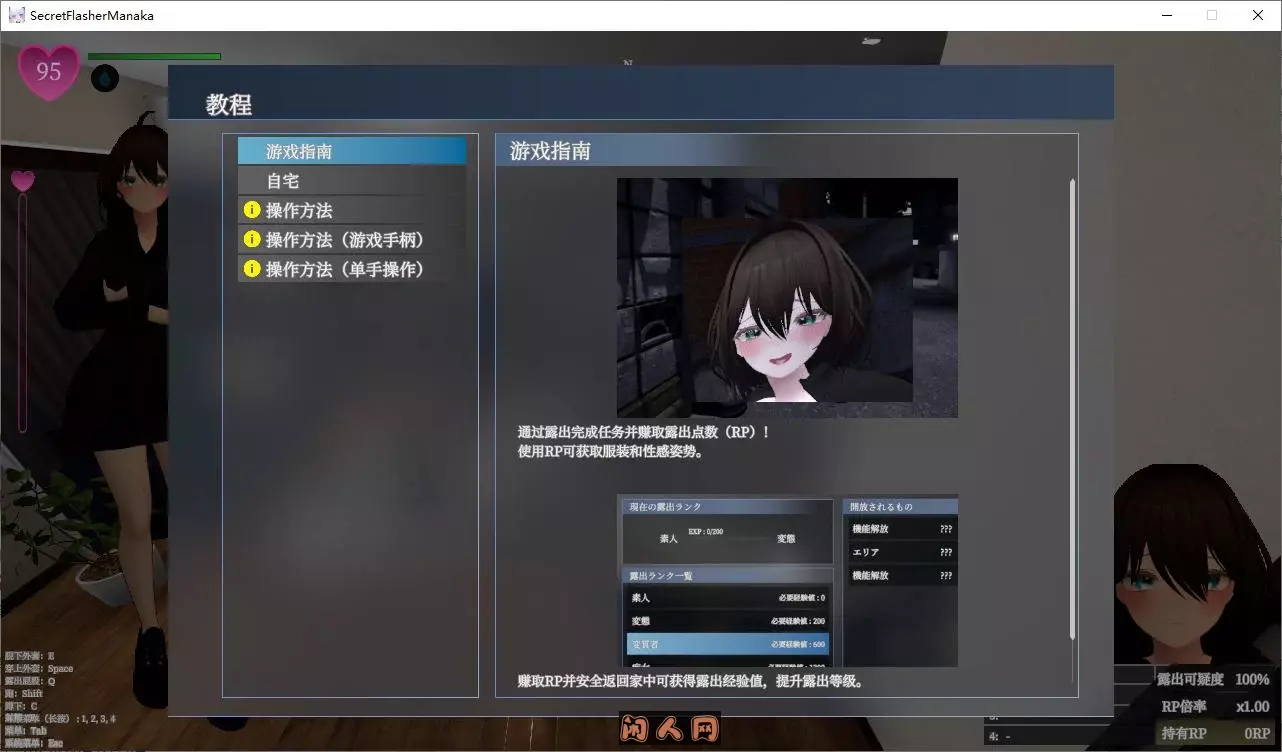This screenshot has width=1282, height=752.
Task: Click the info icon beside 操作方法（单手操作）
Action: pyautogui.click(x=250, y=269)
